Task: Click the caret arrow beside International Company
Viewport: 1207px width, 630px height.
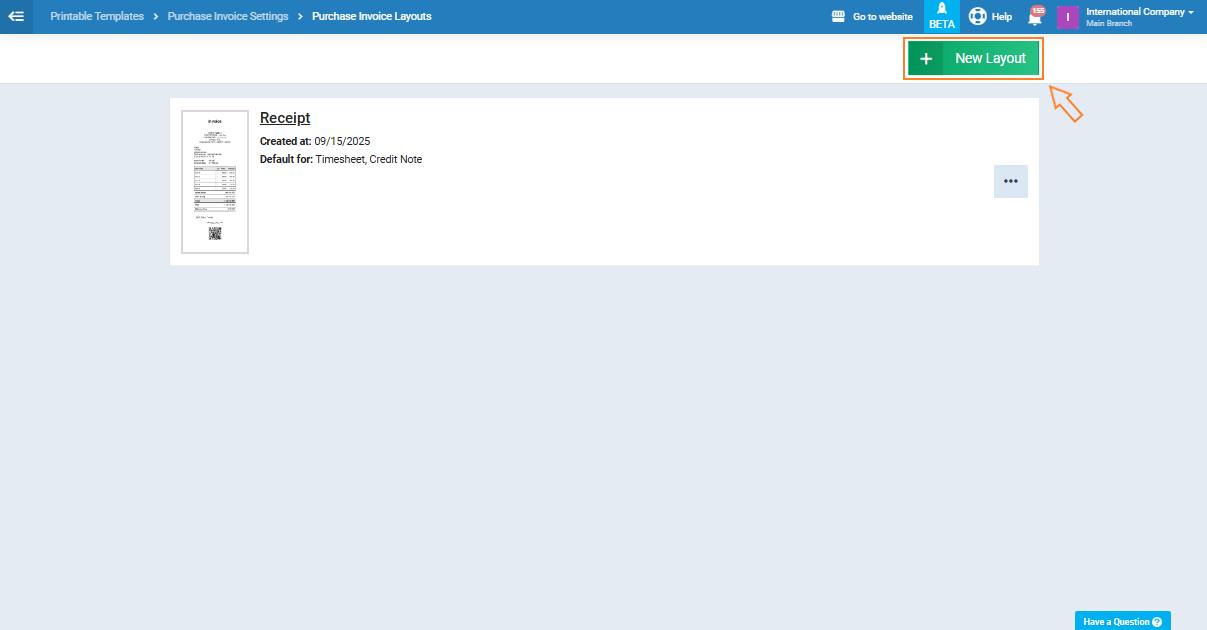Action: pyautogui.click(x=1191, y=12)
